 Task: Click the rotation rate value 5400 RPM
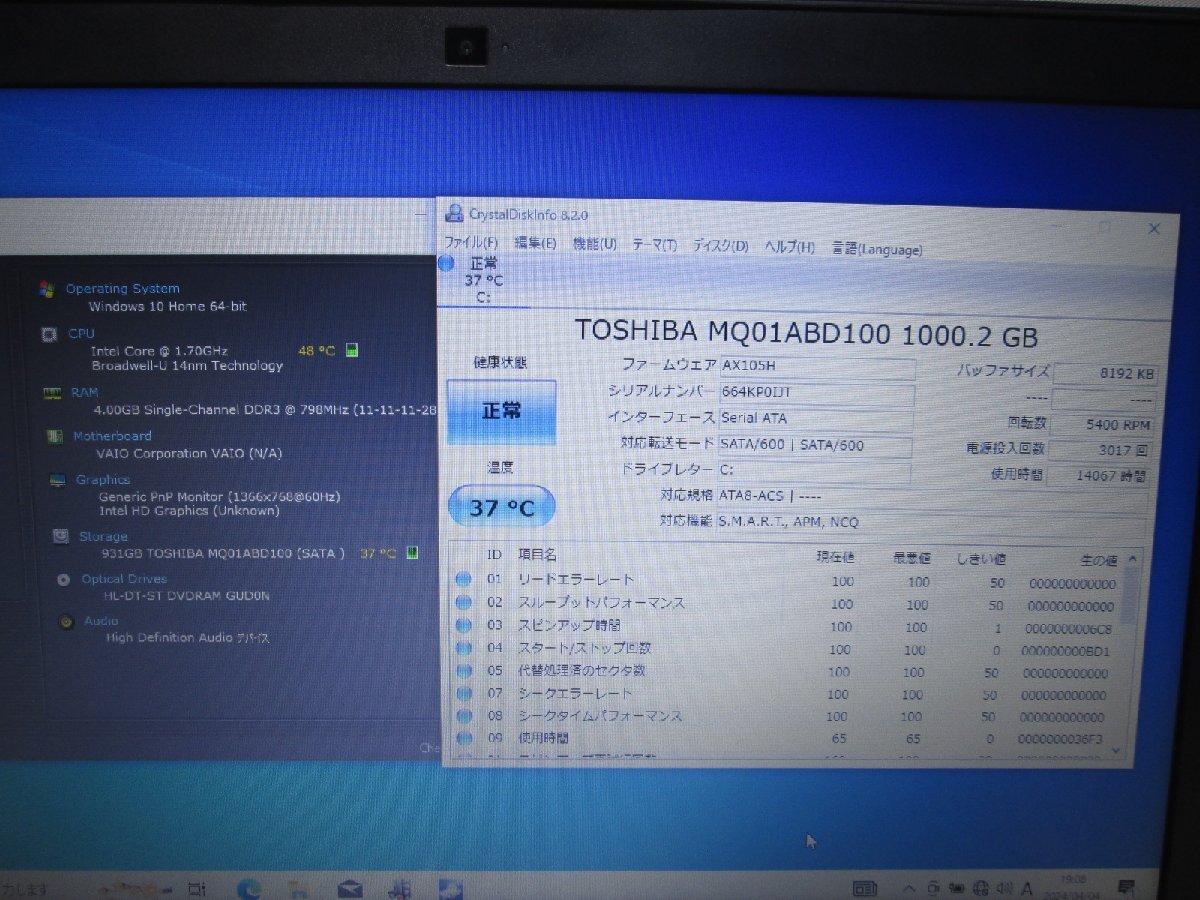pos(1104,425)
